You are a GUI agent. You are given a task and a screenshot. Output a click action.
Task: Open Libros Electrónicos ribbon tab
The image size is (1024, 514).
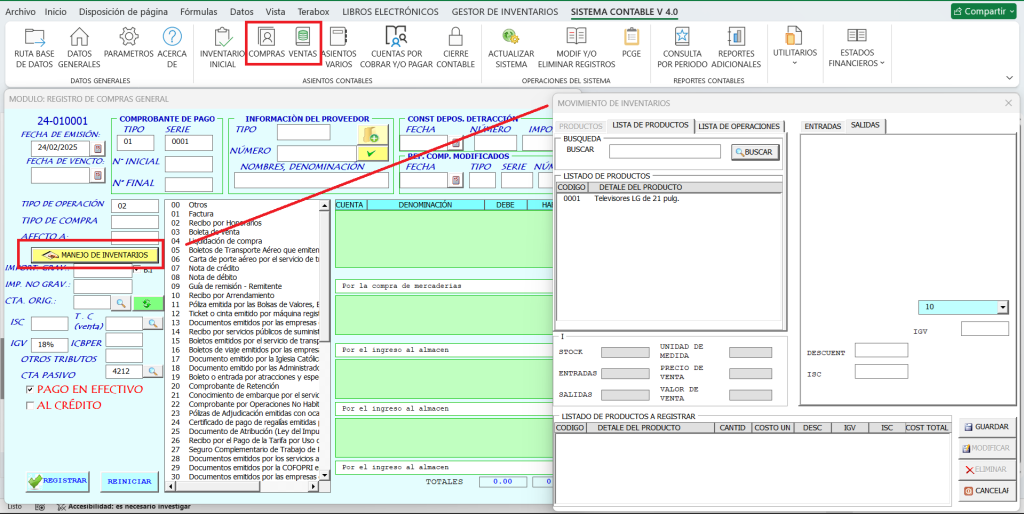pyautogui.click(x=391, y=12)
